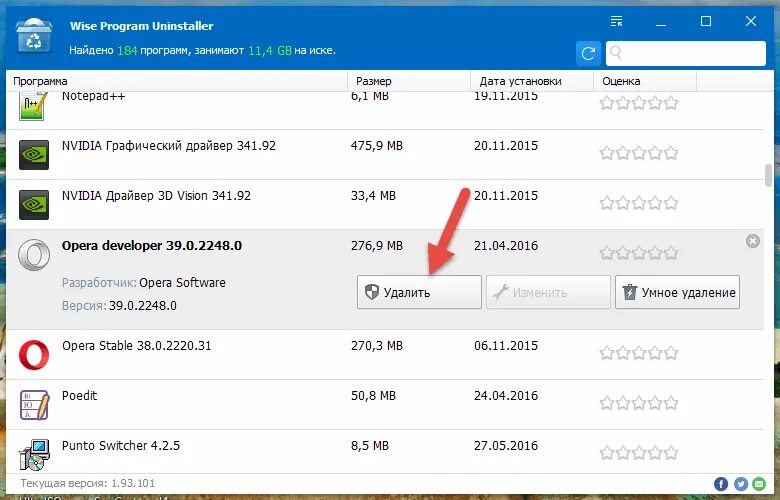The width and height of the screenshot is (780, 500).
Task: Rate Opera developer with one star
Action: pyautogui.click(x=607, y=253)
